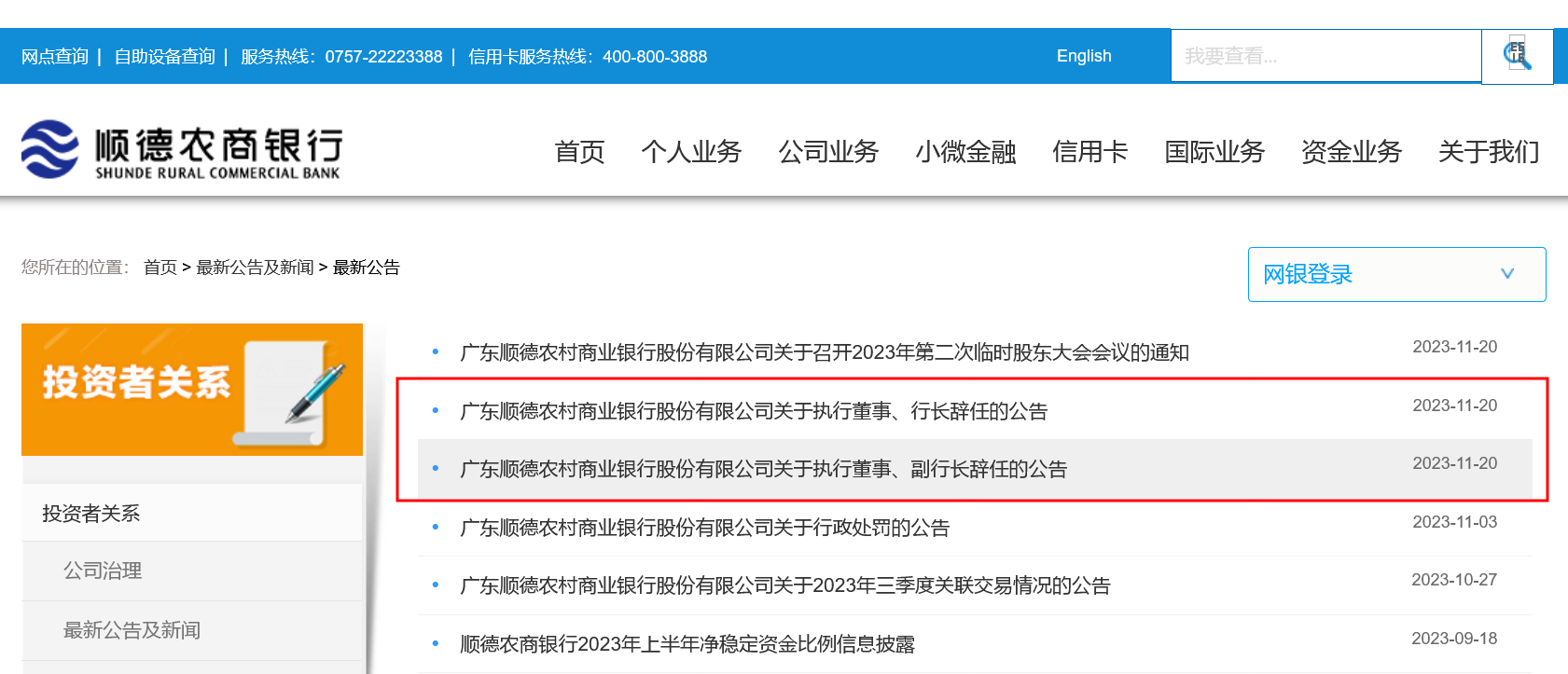
Task: Click in the 我要查看 search field
Action: (x=1325, y=56)
